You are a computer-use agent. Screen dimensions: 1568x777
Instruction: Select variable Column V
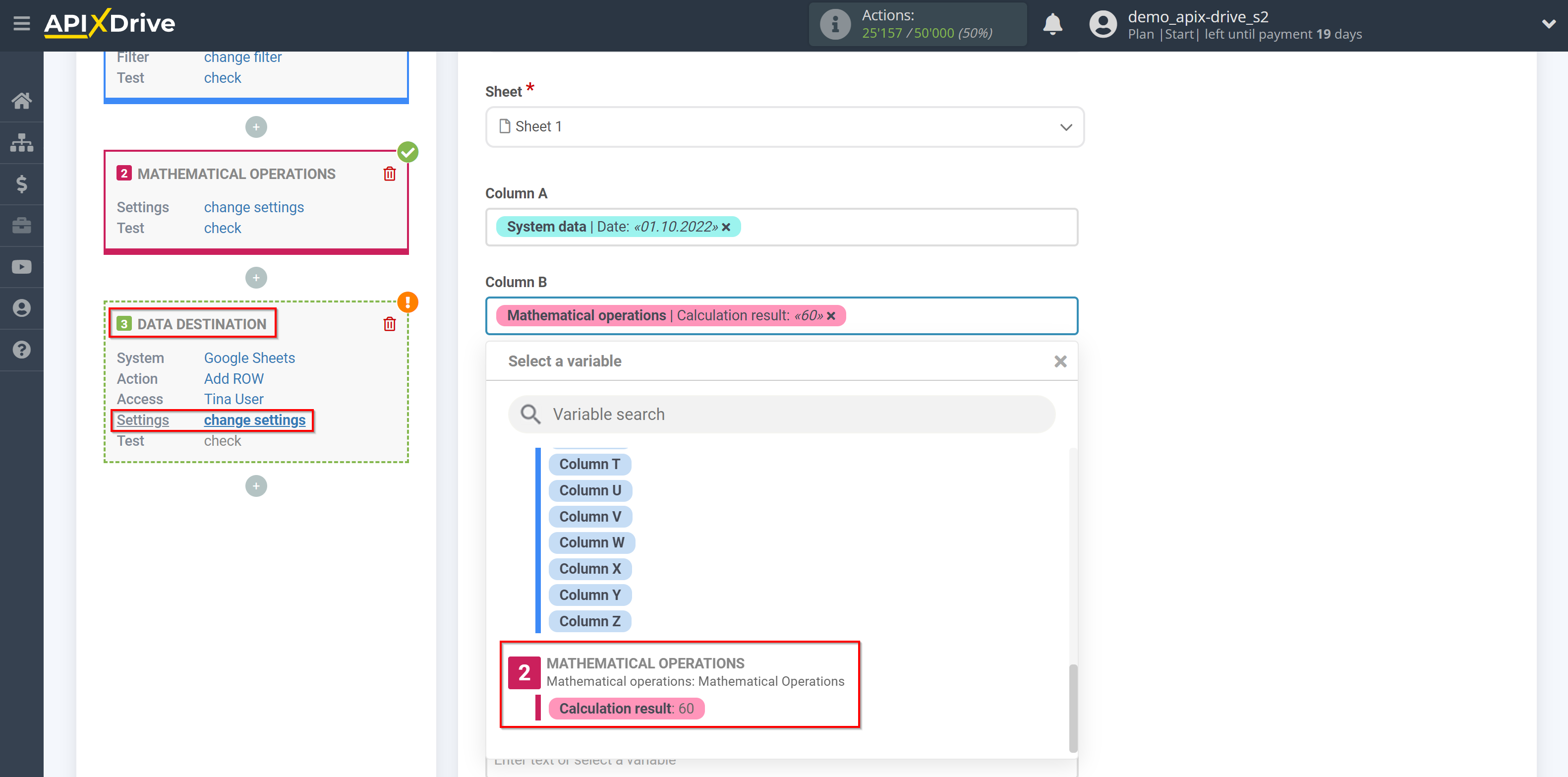pyautogui.click(x=590, y=516)
